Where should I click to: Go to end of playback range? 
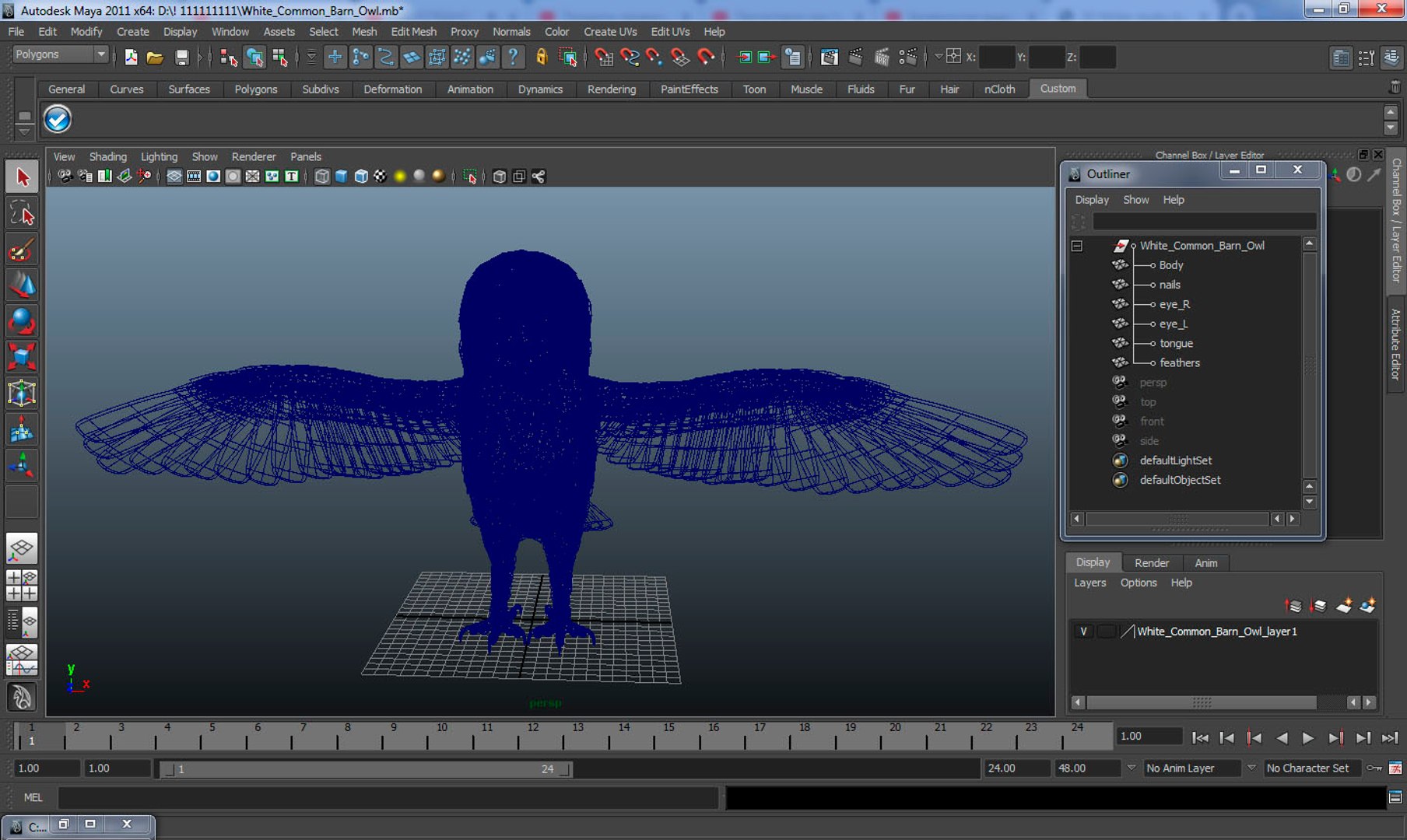(x=1390, y=738)
